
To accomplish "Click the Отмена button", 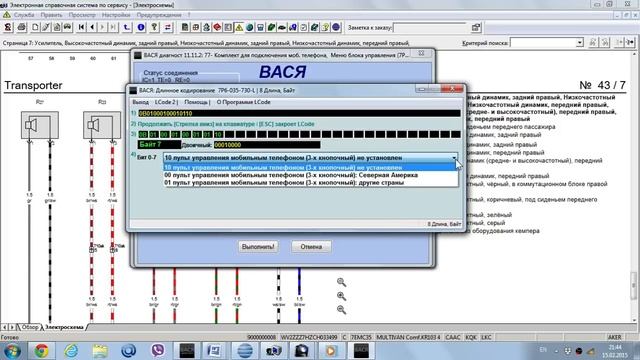I will click(311, 247).
